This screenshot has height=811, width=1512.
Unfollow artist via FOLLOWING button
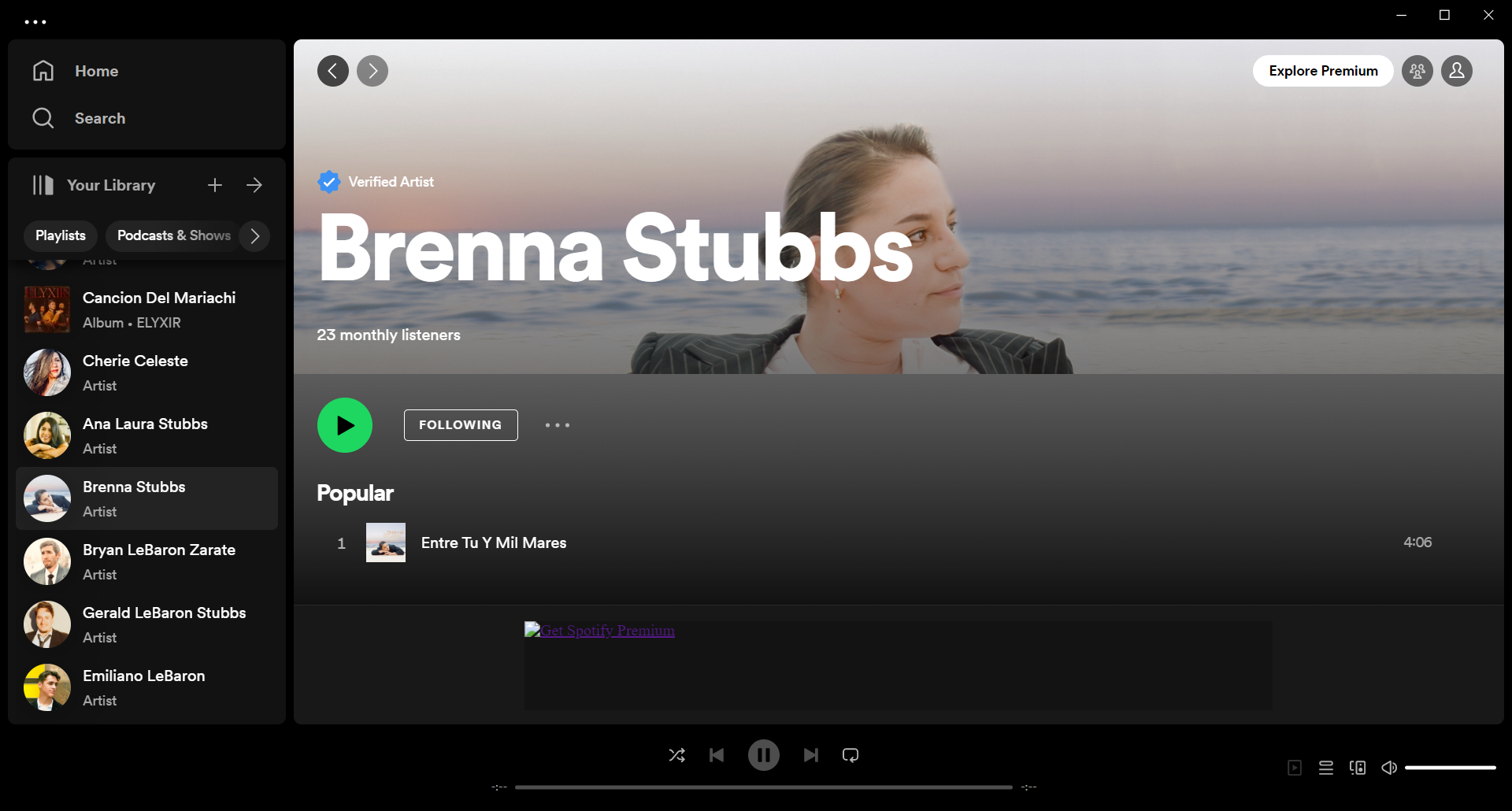click(x=461, y=425)
